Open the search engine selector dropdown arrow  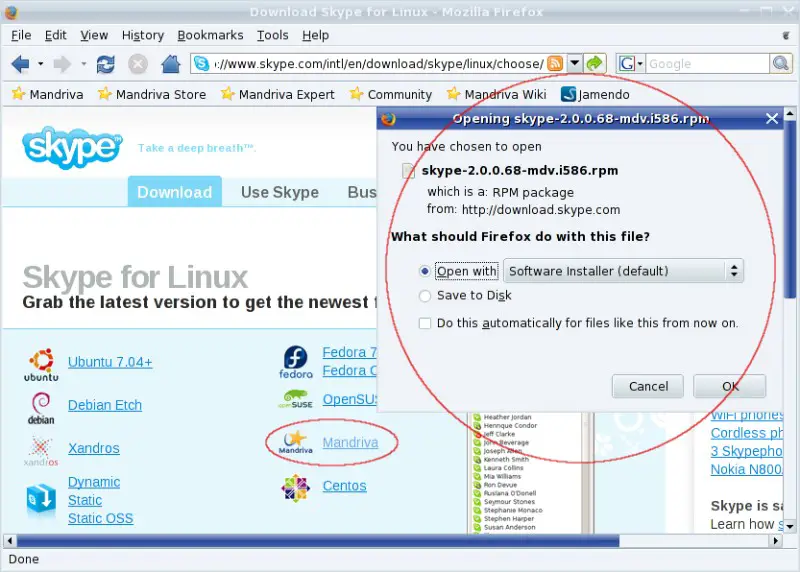(640, 64)
